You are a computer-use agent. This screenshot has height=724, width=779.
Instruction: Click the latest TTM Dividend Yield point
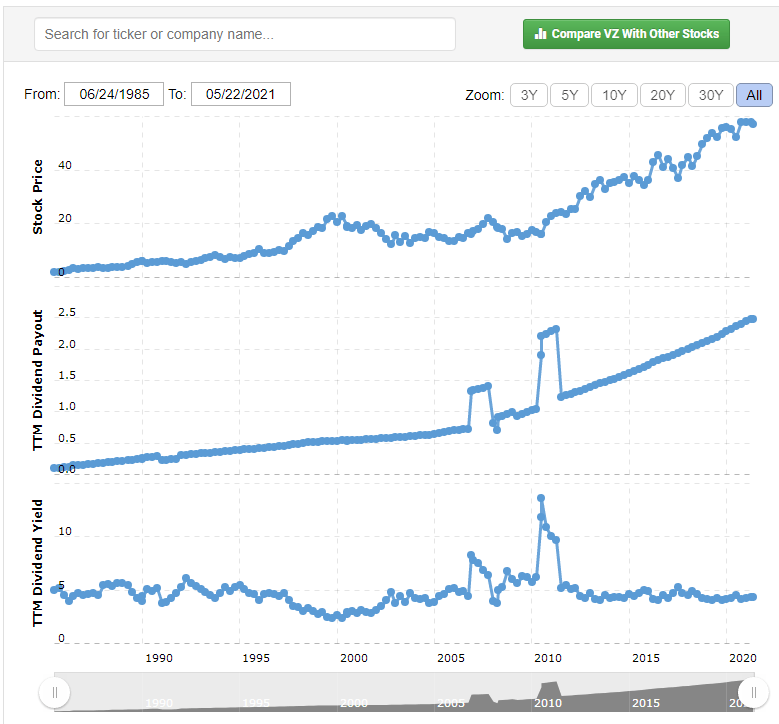pyautogui.click(x=752, y=597)
